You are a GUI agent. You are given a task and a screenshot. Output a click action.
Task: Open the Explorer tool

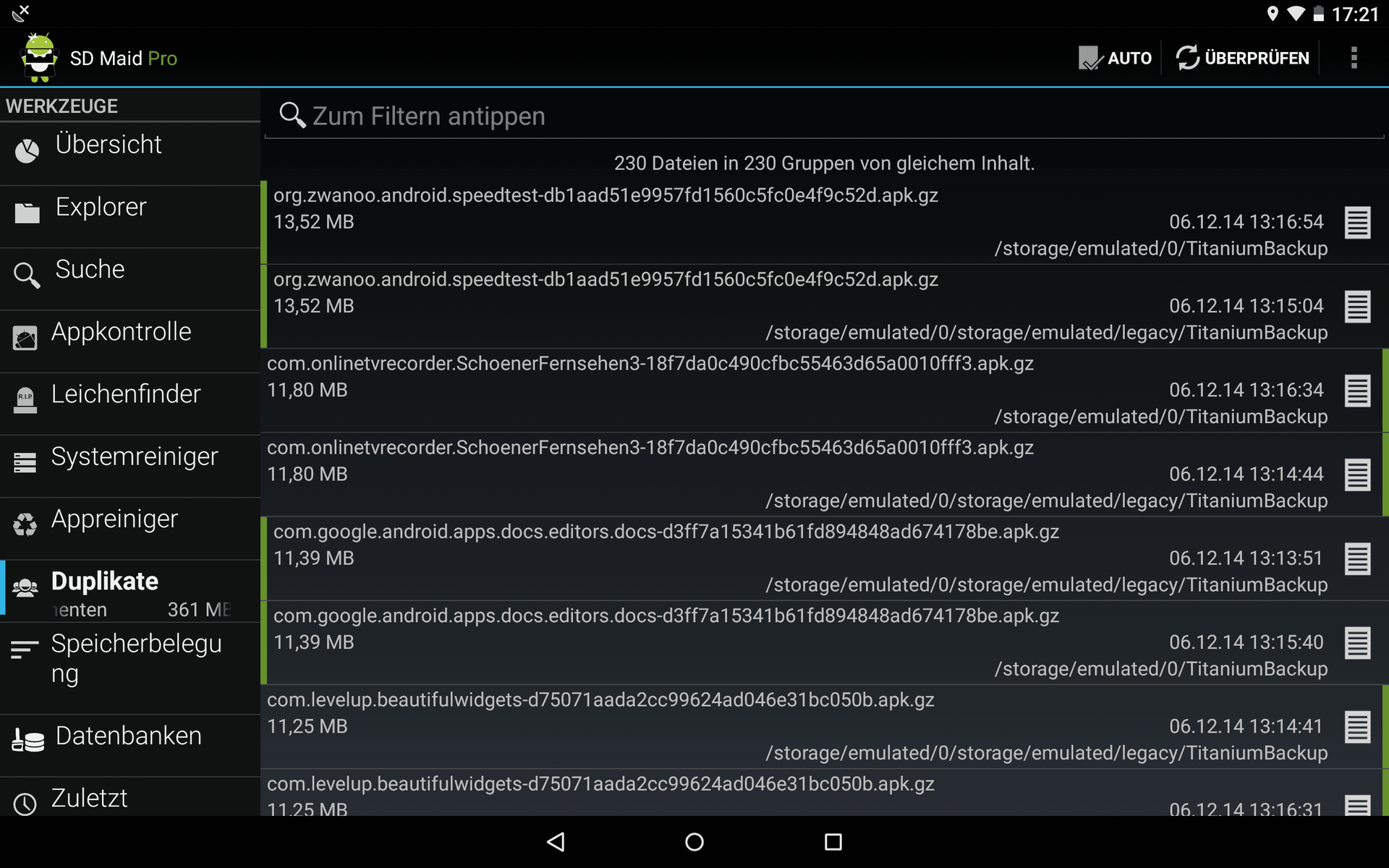130,216
